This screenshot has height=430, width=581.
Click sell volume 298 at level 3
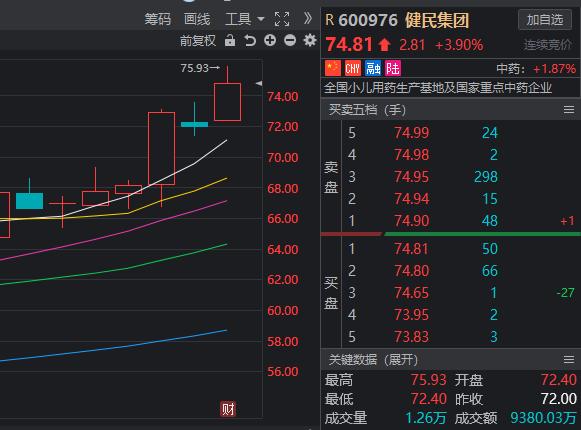point(486,177)
